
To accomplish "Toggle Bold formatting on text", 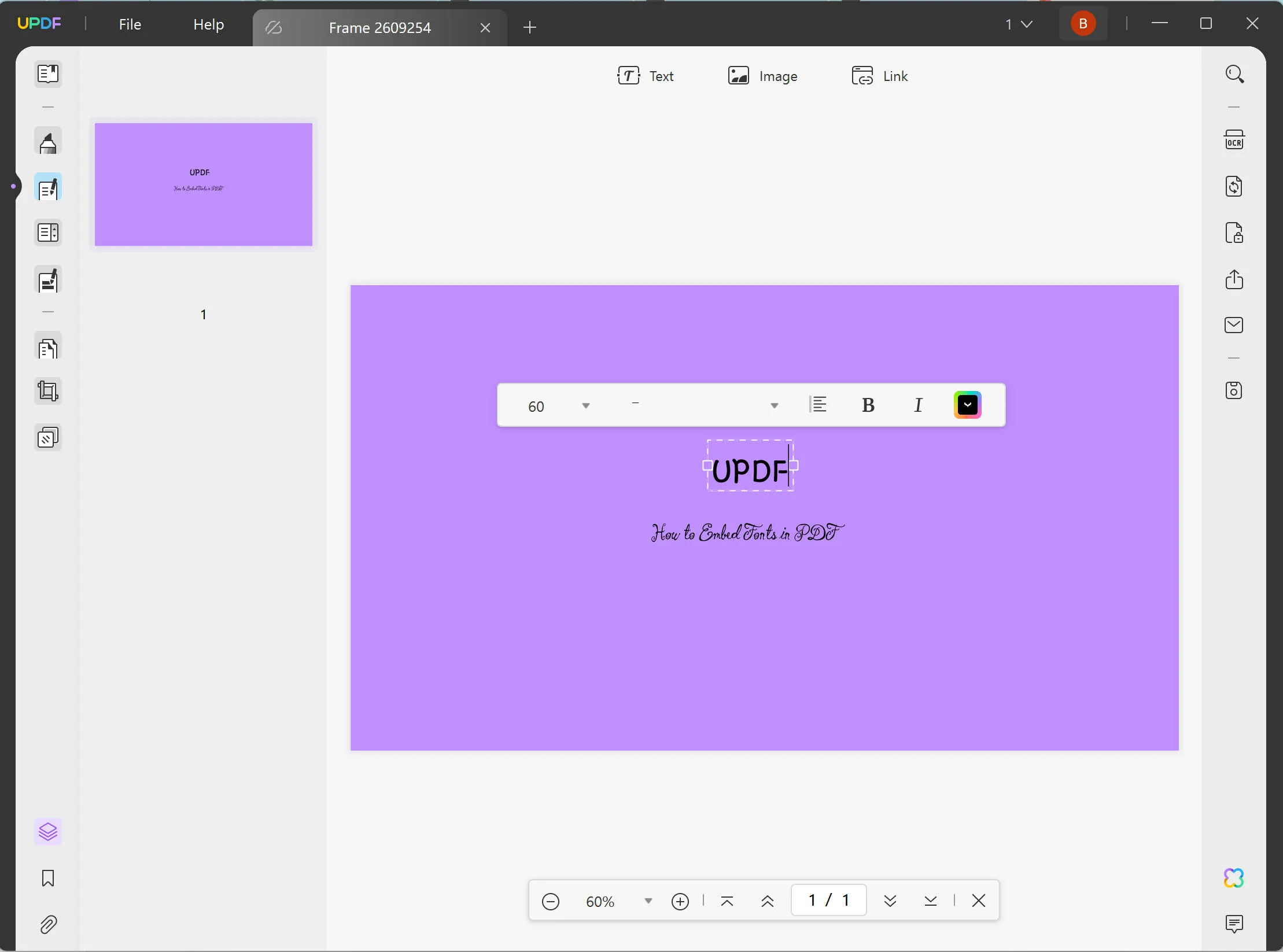I will [x=868, y=405].
